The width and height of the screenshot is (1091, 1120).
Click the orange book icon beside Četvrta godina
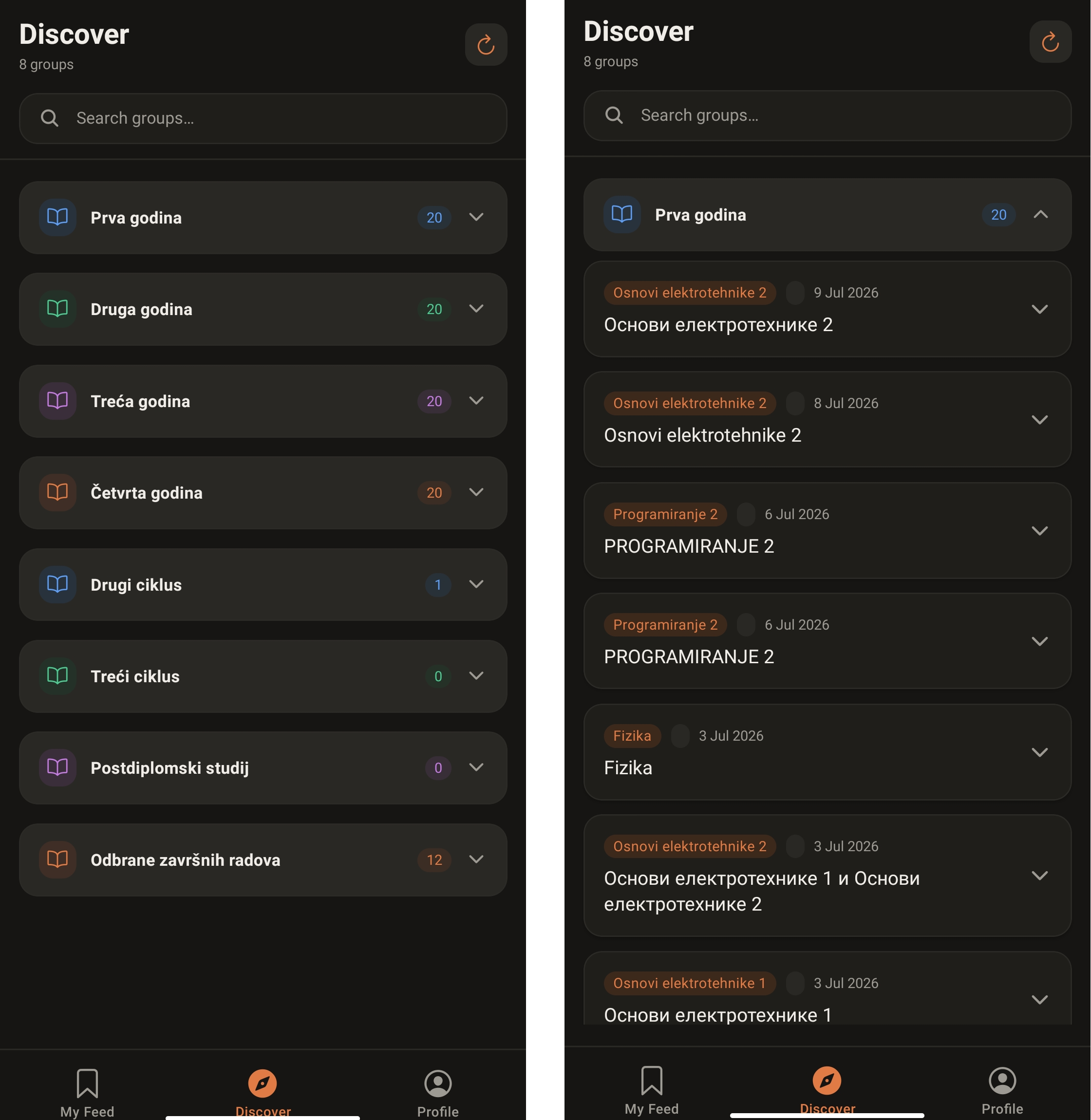[x=57, y=492]
